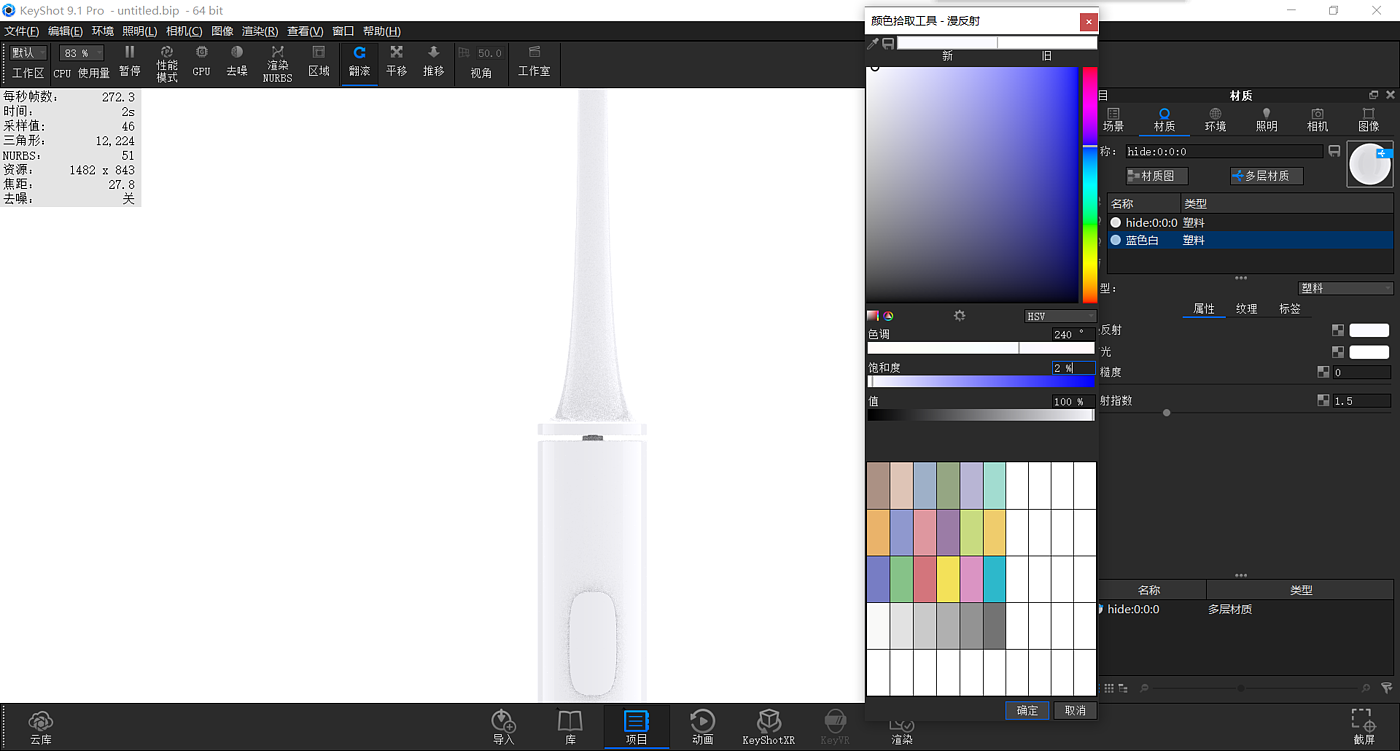Pick a color with the eyedropper tool

click(x=873, y=44)
